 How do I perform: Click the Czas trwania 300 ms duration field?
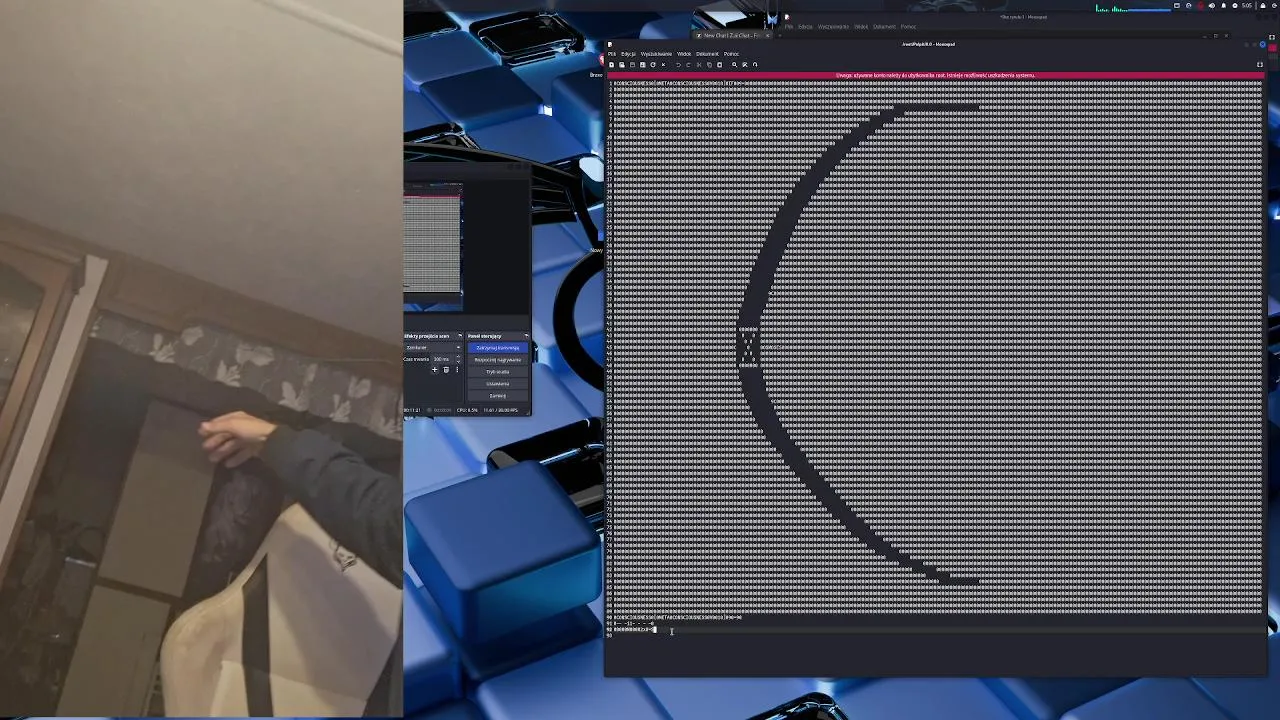tap(446, 359)
